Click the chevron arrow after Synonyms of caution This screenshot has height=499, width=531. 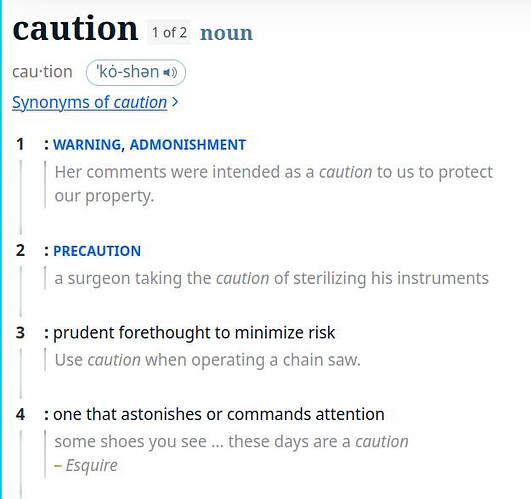pyautogui.click(x=175, y=102)
